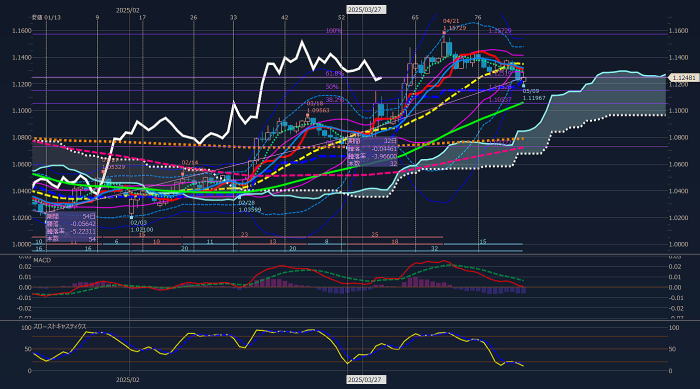Image resolution: width=700 pixels, height=389 pixels.
Task: Select the bar-count marker 76 on top axis
Action: pyautogui.click(x=478, y=17)
